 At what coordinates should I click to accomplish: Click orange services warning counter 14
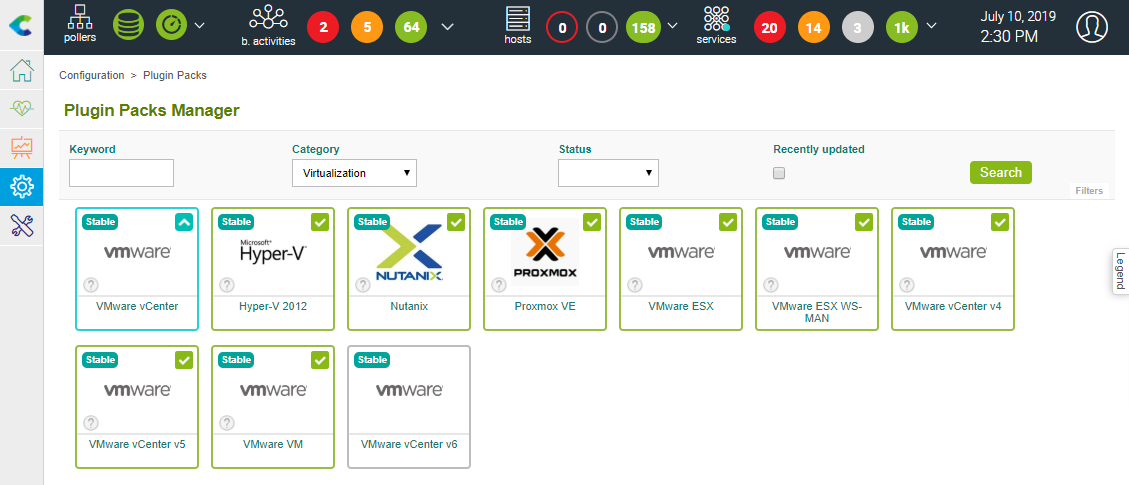pos(814,27)
